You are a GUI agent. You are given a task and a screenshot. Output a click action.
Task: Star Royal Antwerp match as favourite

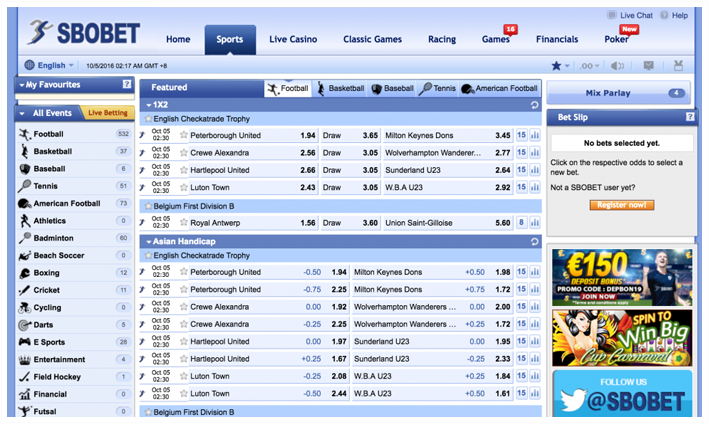183,223
